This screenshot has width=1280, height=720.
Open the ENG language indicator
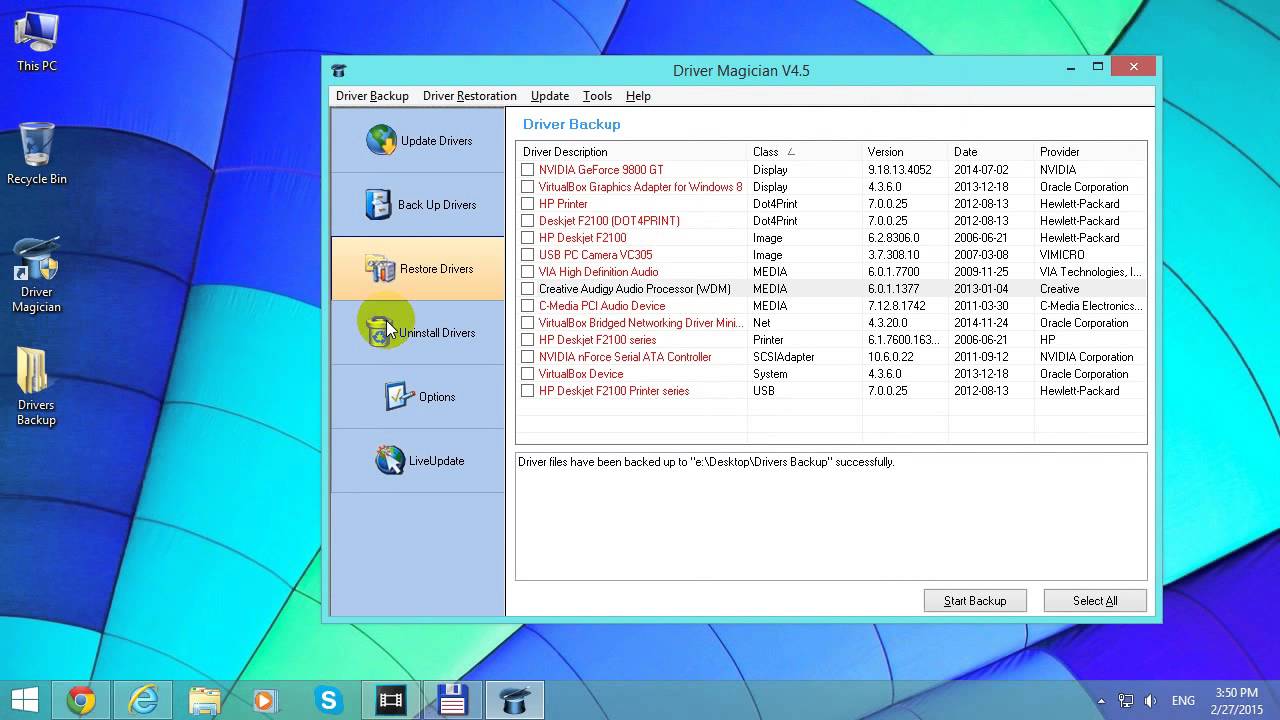click(x=1183, y=701)
